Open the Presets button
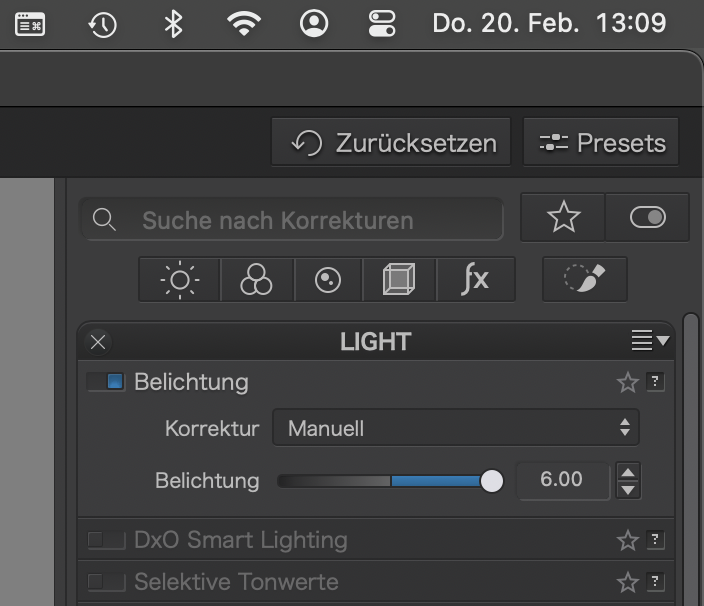This screenshot has height=606, width=704. click(601, 143)
